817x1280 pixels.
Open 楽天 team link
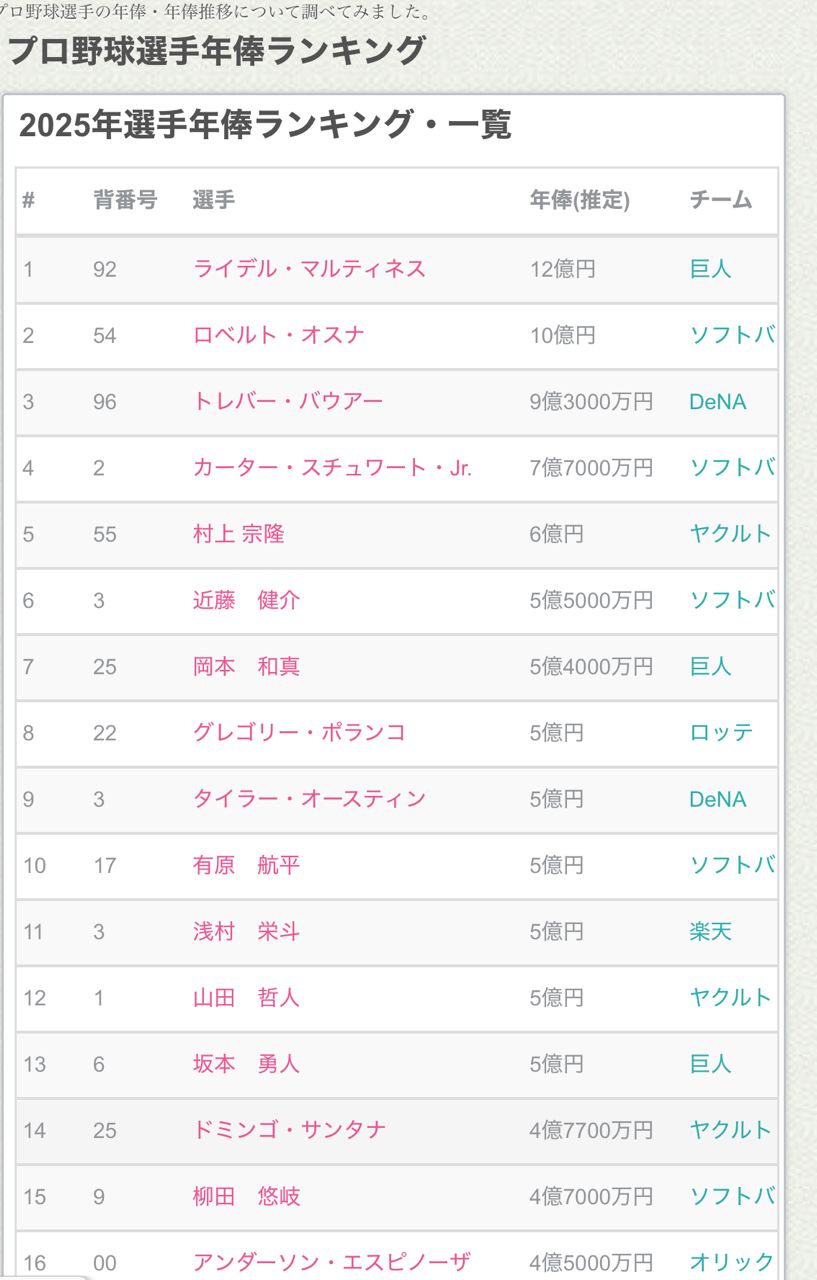710,932
